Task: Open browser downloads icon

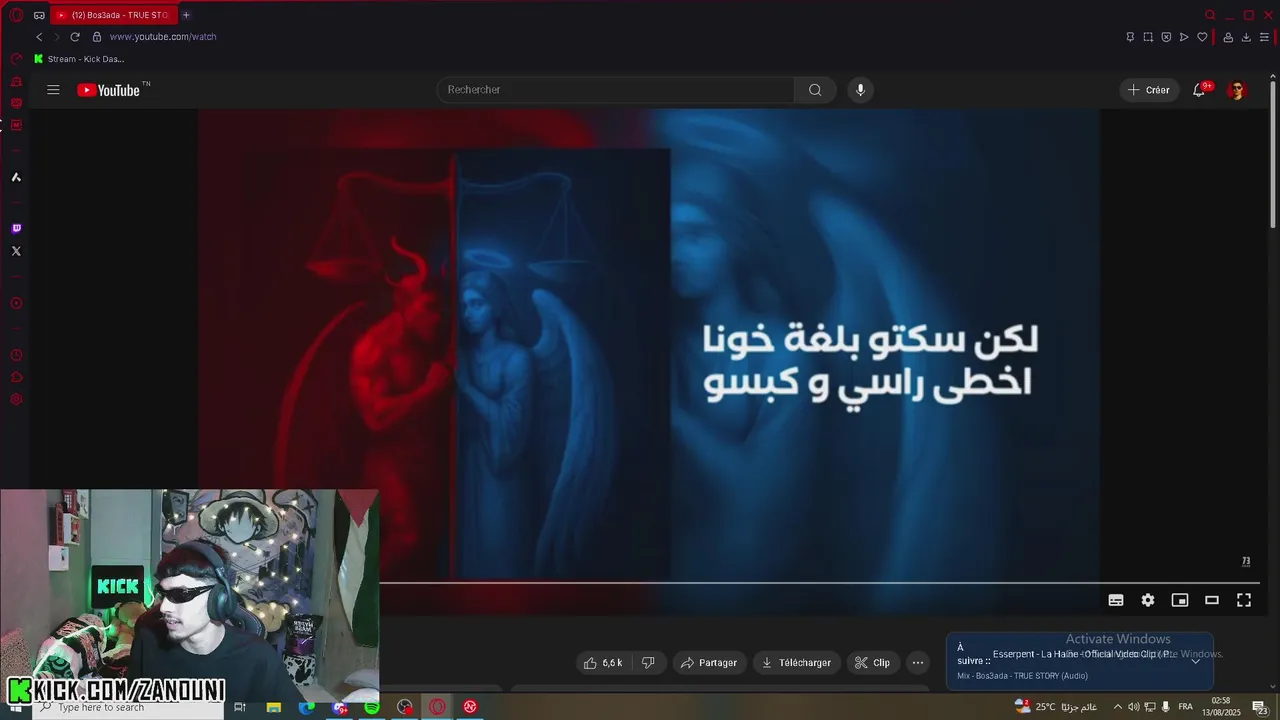Action: pyautogui.click(x=1246, y=37)
